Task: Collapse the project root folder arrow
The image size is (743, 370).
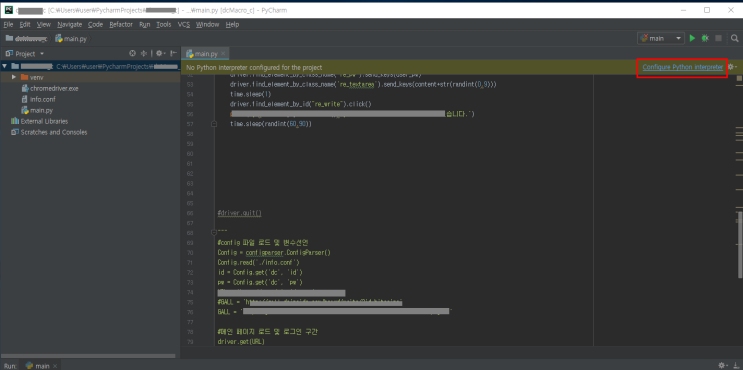Action: pos(5,66)
